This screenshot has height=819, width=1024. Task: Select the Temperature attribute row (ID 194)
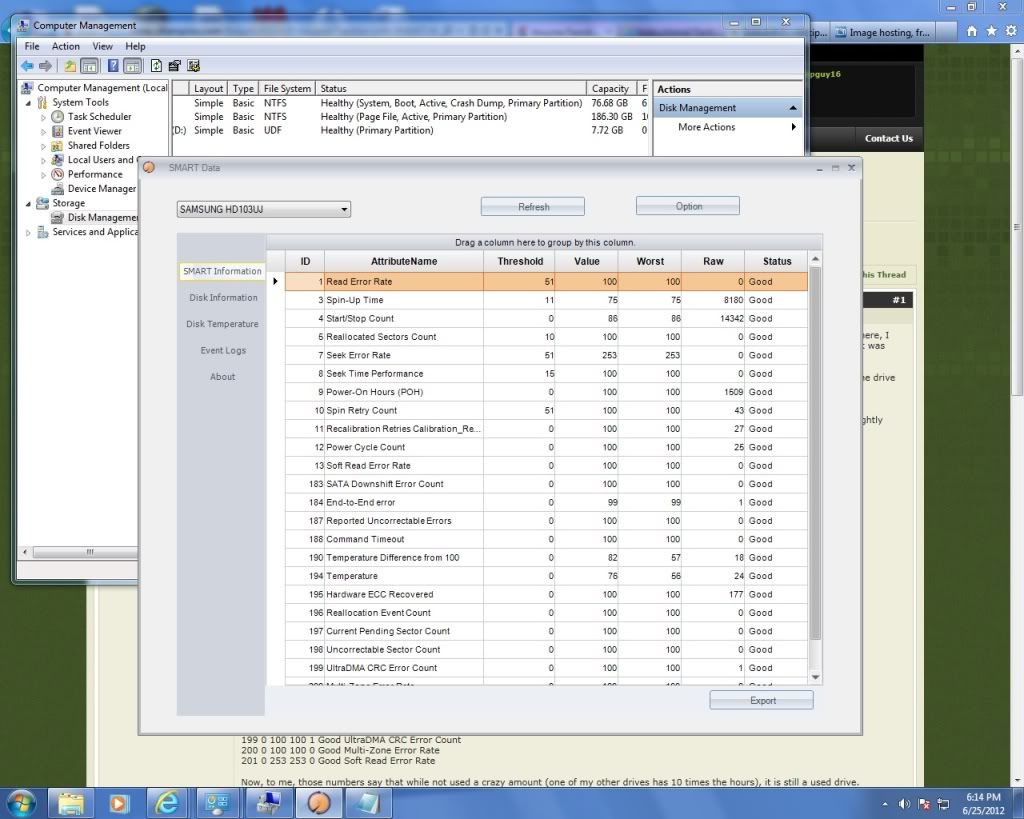(x=547, y=576)
